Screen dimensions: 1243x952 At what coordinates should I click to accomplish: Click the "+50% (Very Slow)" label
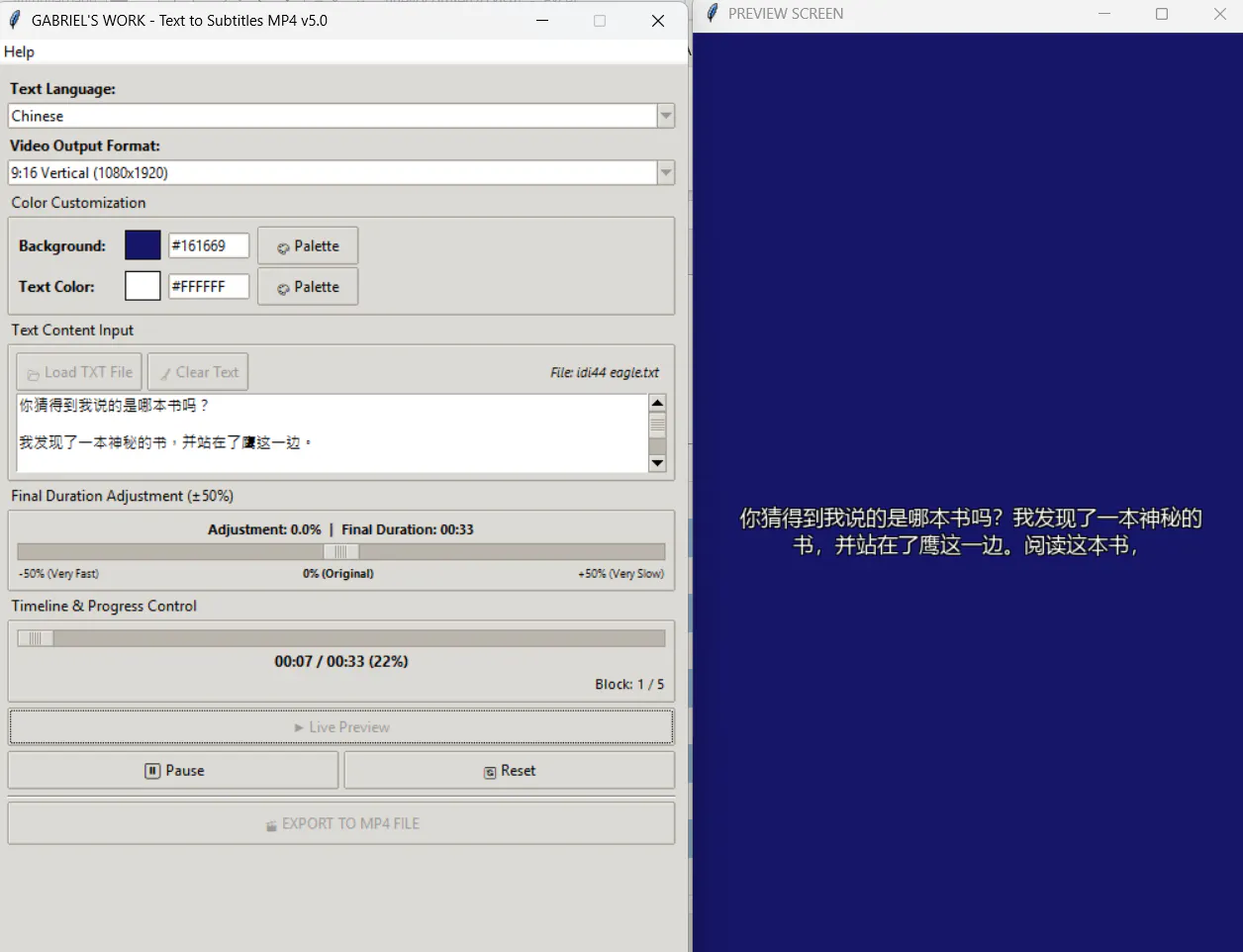621,573
